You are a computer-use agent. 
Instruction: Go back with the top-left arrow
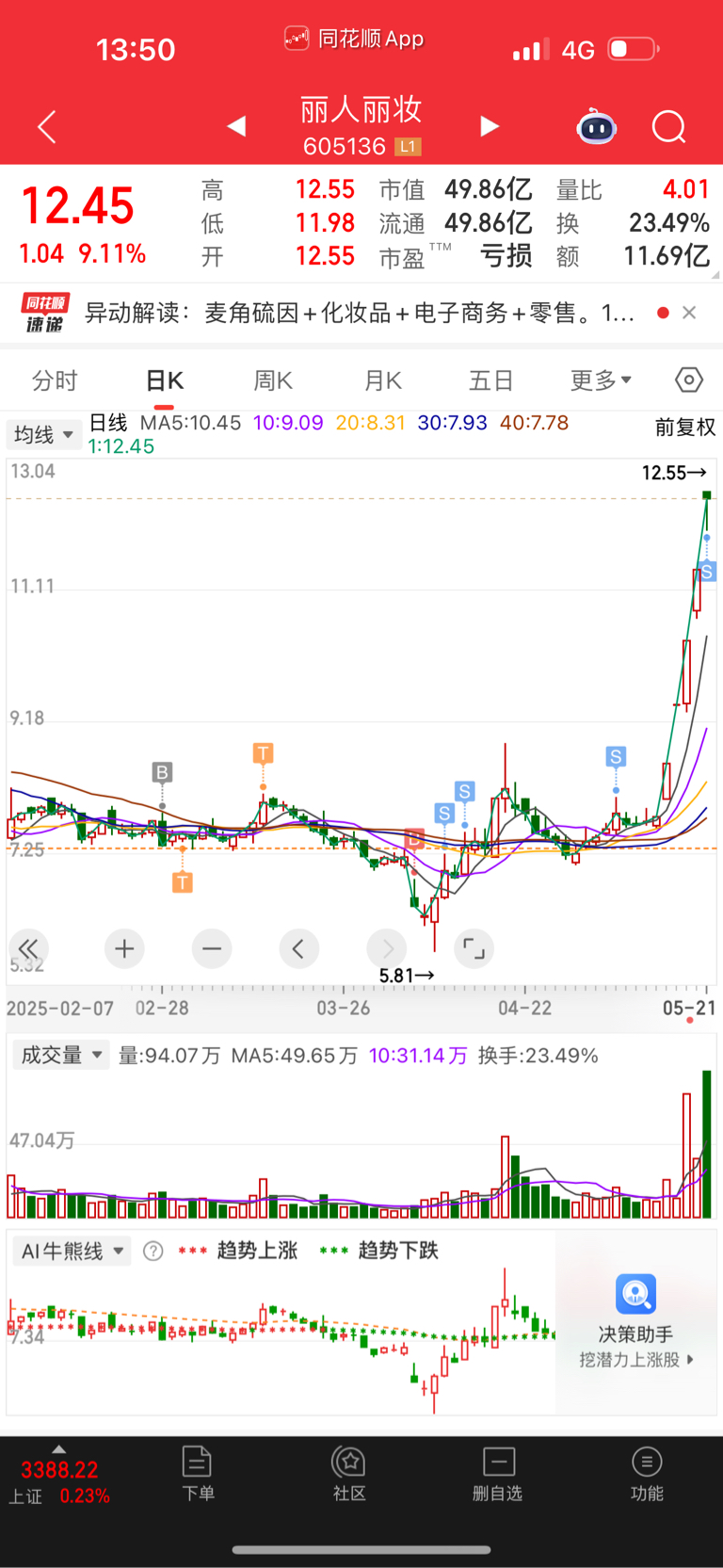pos(46,126)
